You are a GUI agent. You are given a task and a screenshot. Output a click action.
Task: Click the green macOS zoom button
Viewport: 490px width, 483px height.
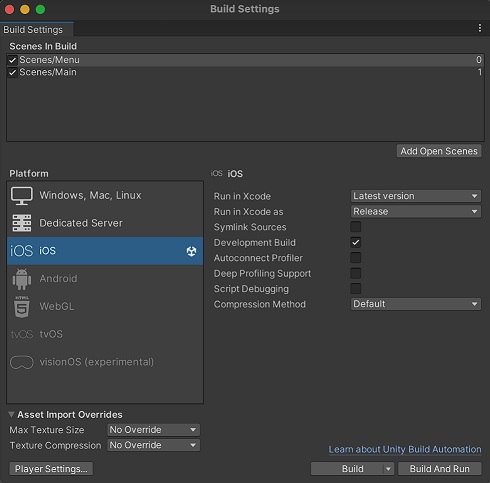40,9
